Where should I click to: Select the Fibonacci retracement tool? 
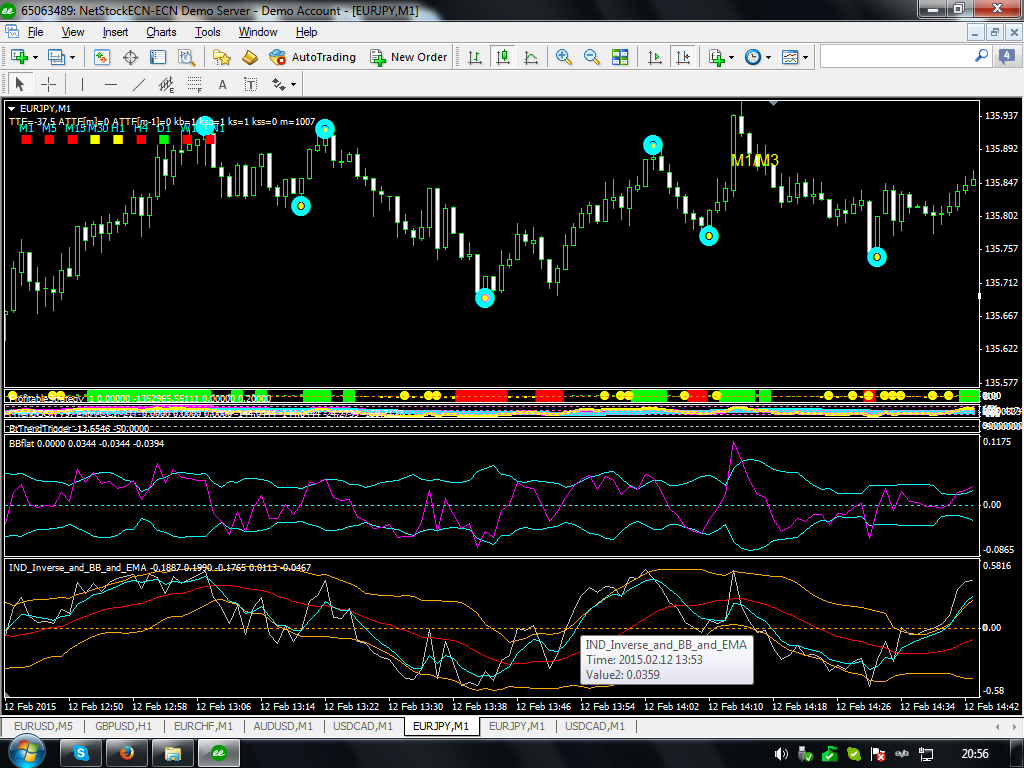(194, 84)
